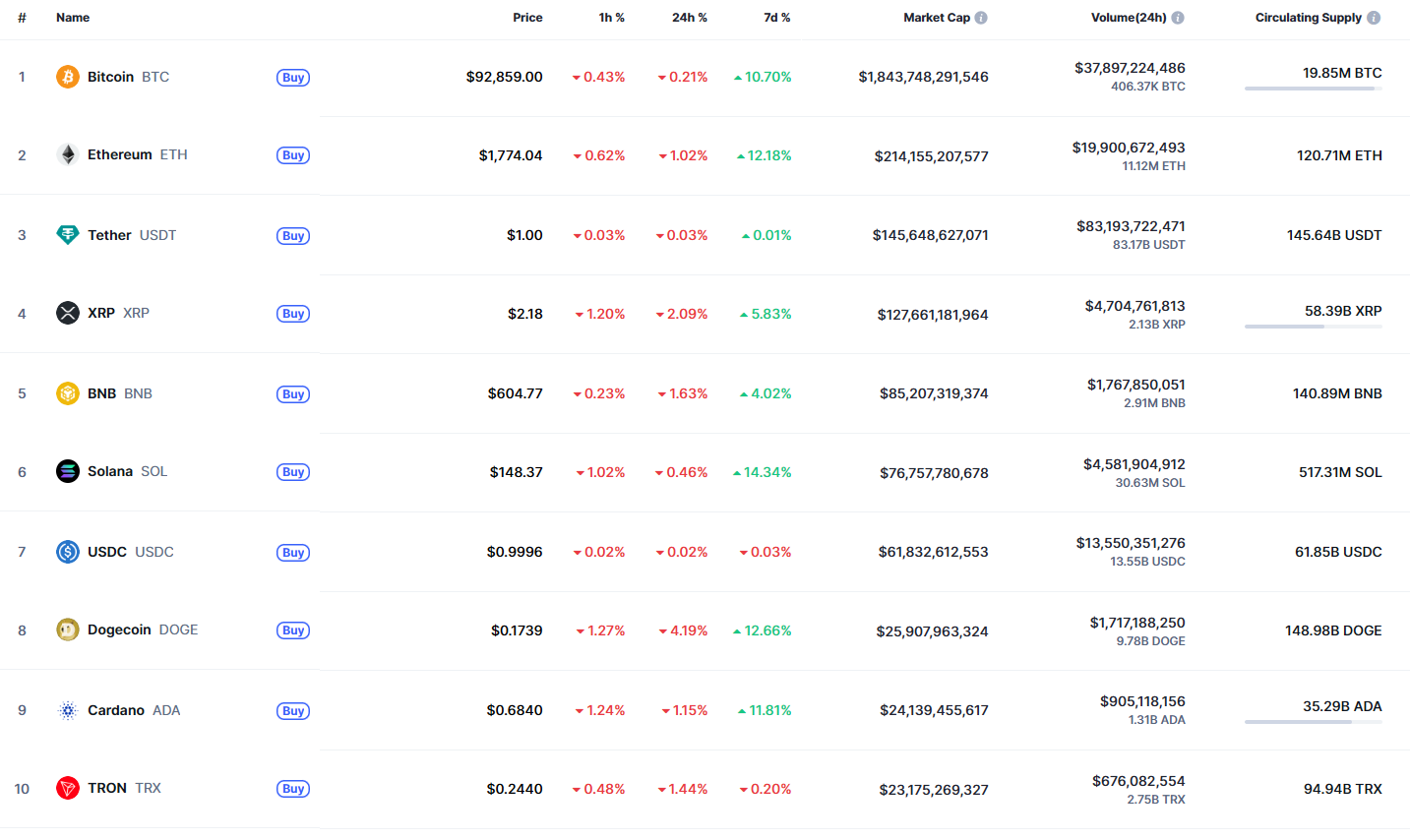Click the Dogecoin logo icon
This screenshot has height=840, width=1410.
pyautogui.click(x=67, y=630)
